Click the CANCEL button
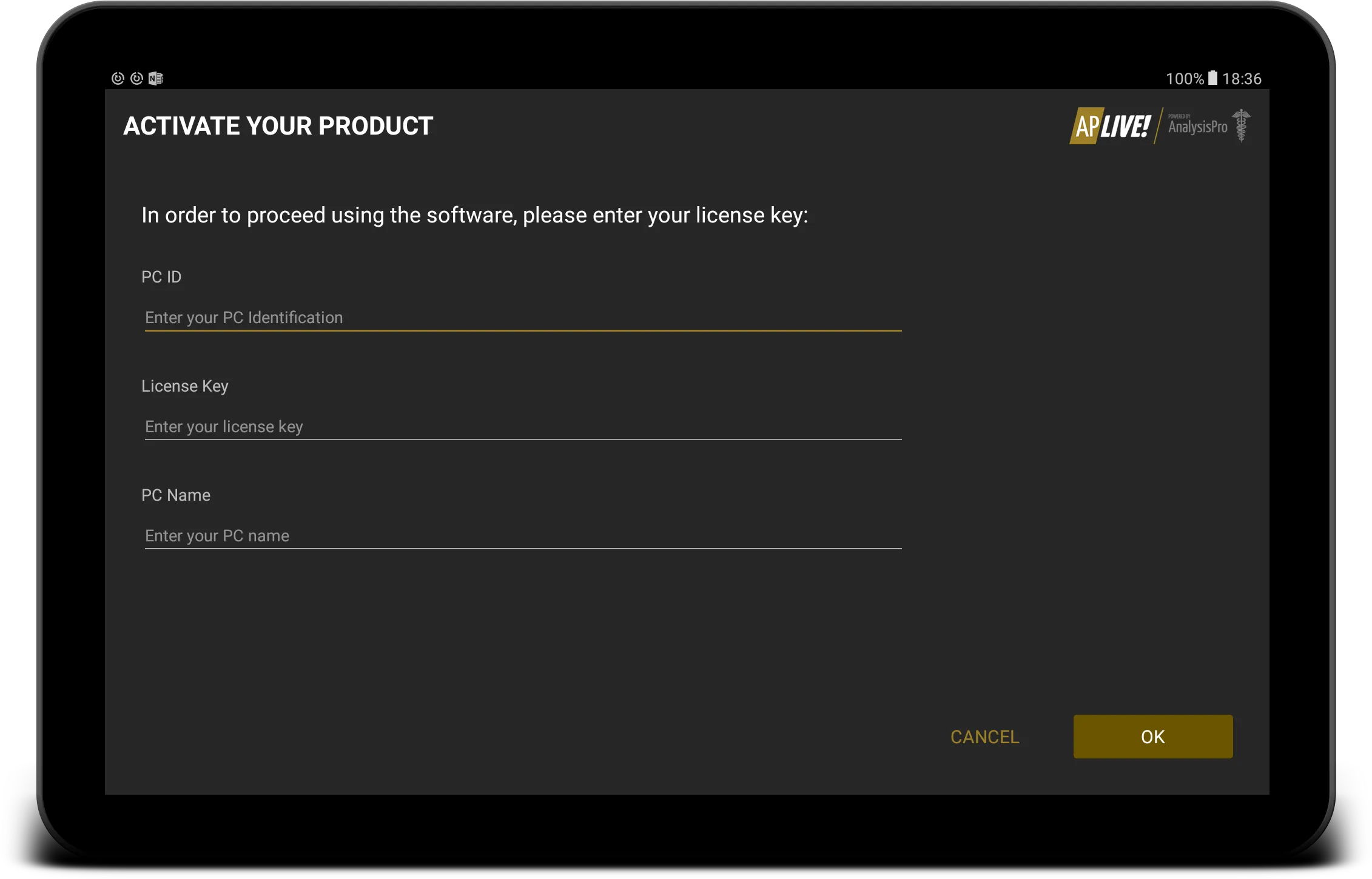 point(984,737)
